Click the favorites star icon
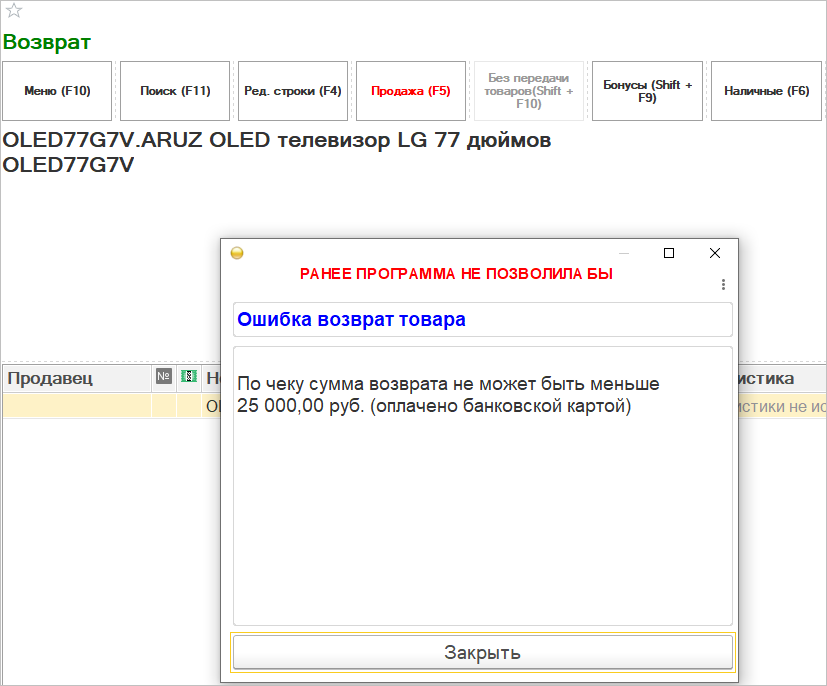The image size is (827, 686). click(x=14, y=11)
